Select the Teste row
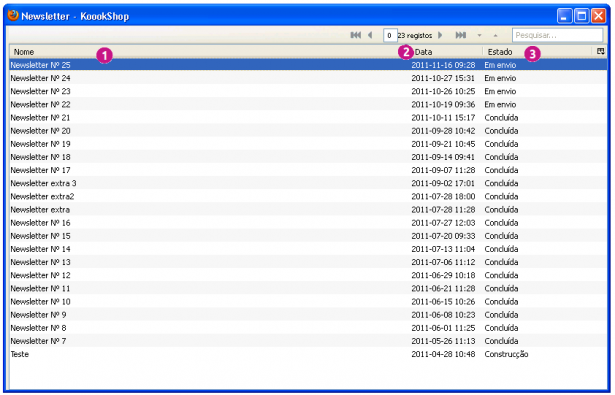The height and width of the screenshot is (395, 615). pos(308,354)
